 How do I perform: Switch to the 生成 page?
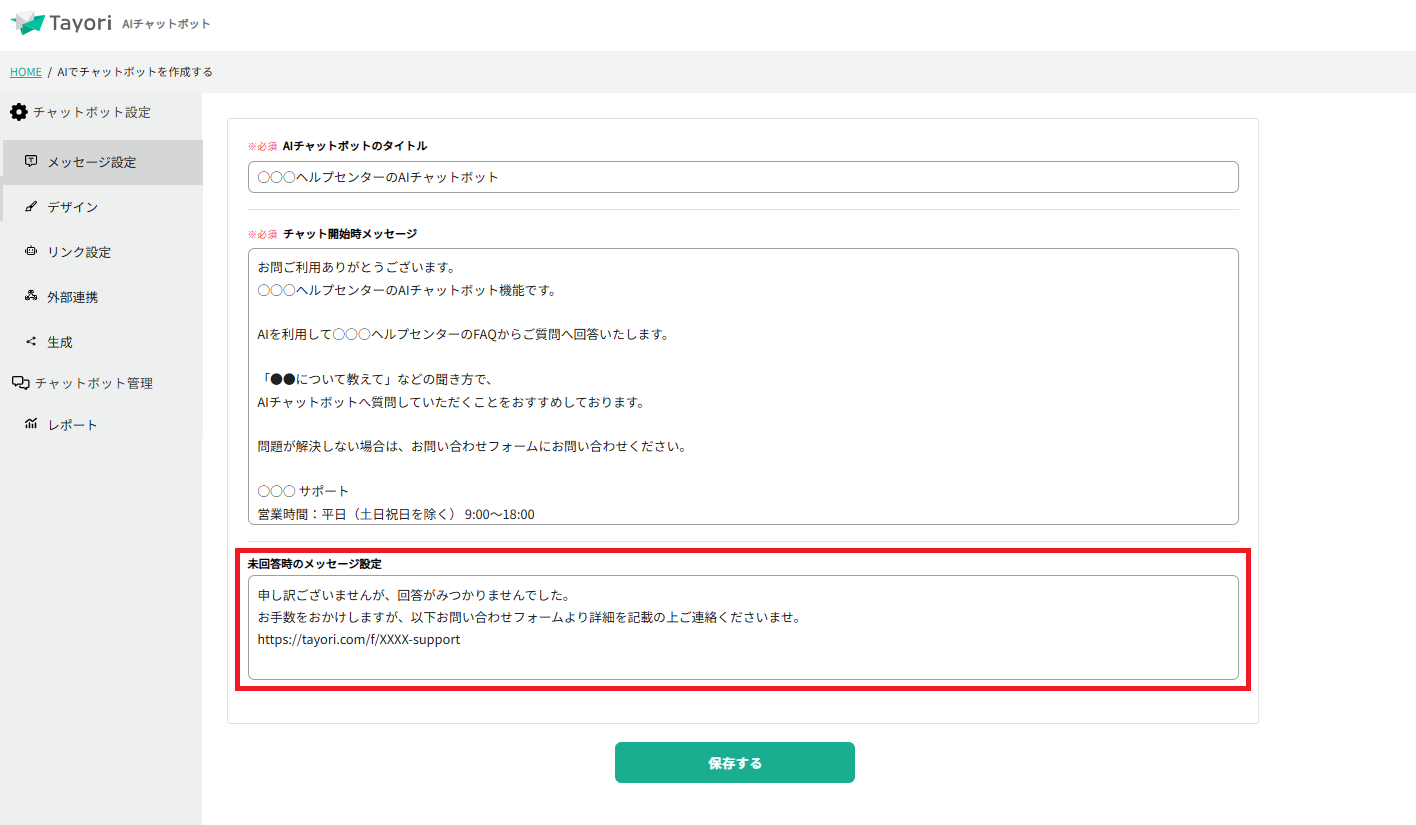click(60, 342)
